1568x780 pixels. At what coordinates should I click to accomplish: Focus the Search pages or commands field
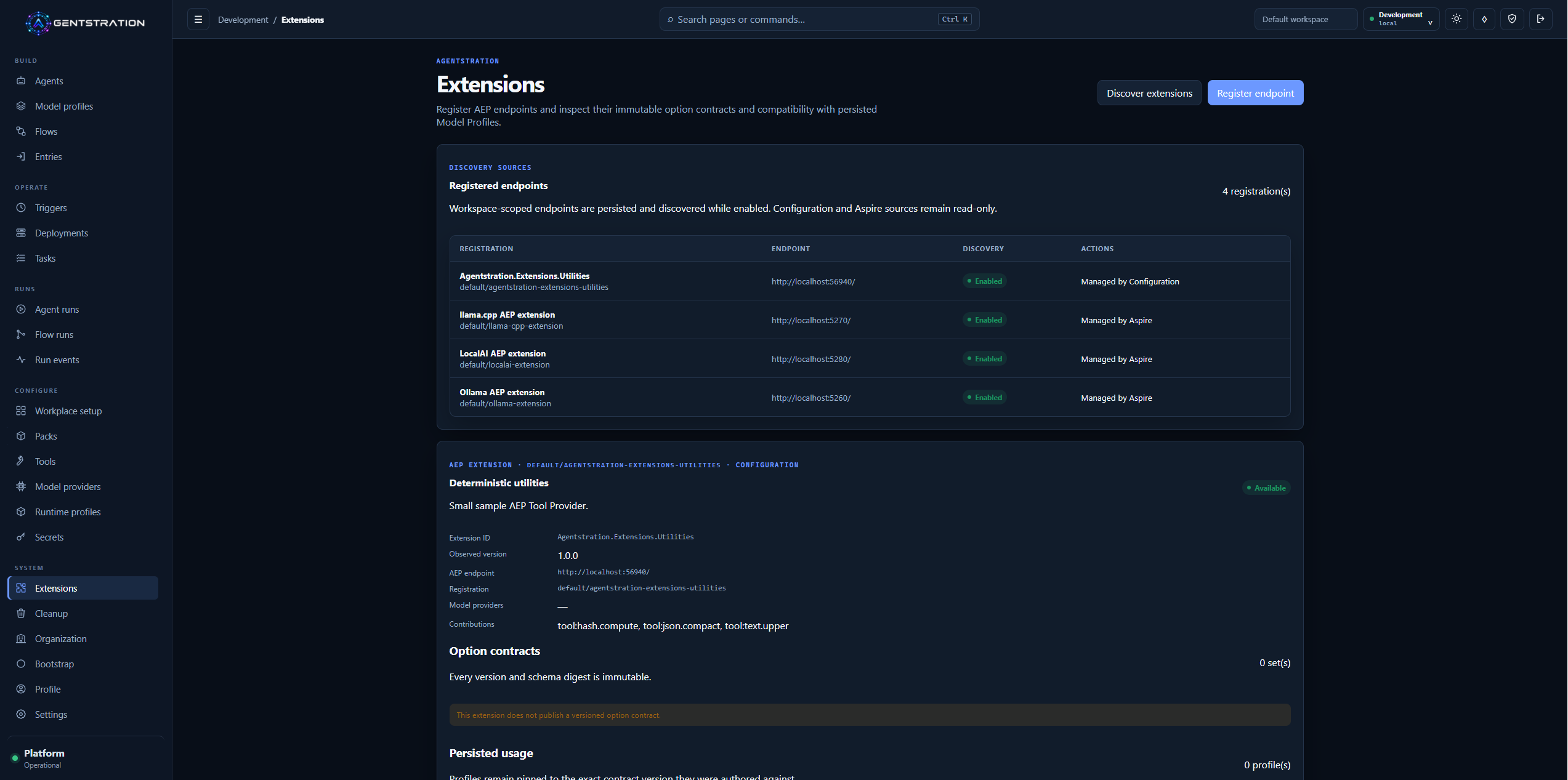click(x=819, y=19)
